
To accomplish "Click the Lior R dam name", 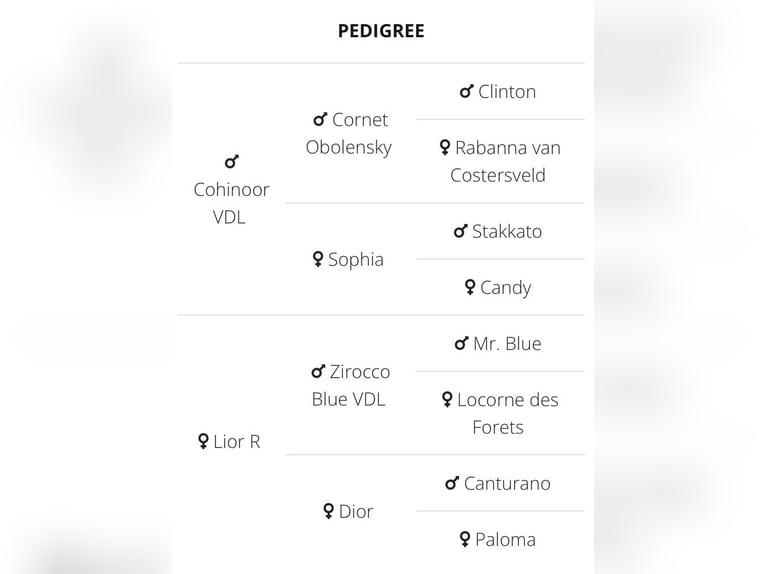I will coord(237,442).
